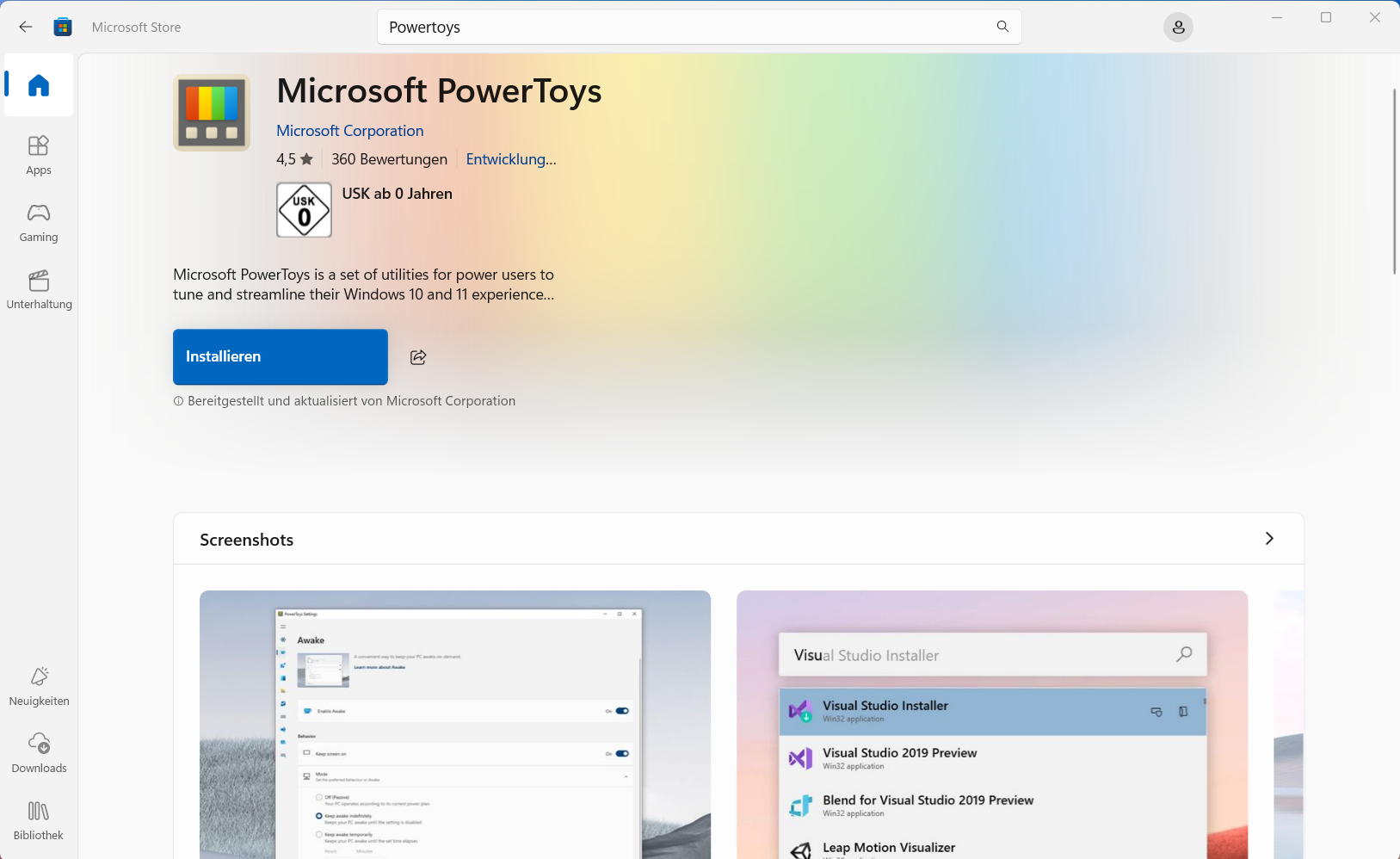Open the Entwicklung category link
The image size is (1400, 859).
[x=511, y=159]
